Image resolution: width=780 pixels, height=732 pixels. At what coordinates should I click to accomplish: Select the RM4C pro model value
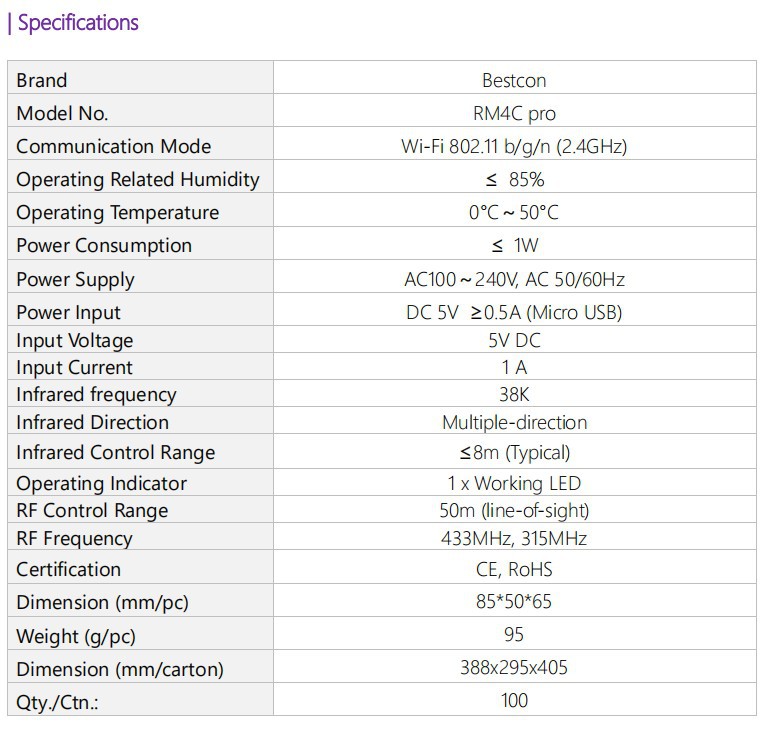pos(514,113)
